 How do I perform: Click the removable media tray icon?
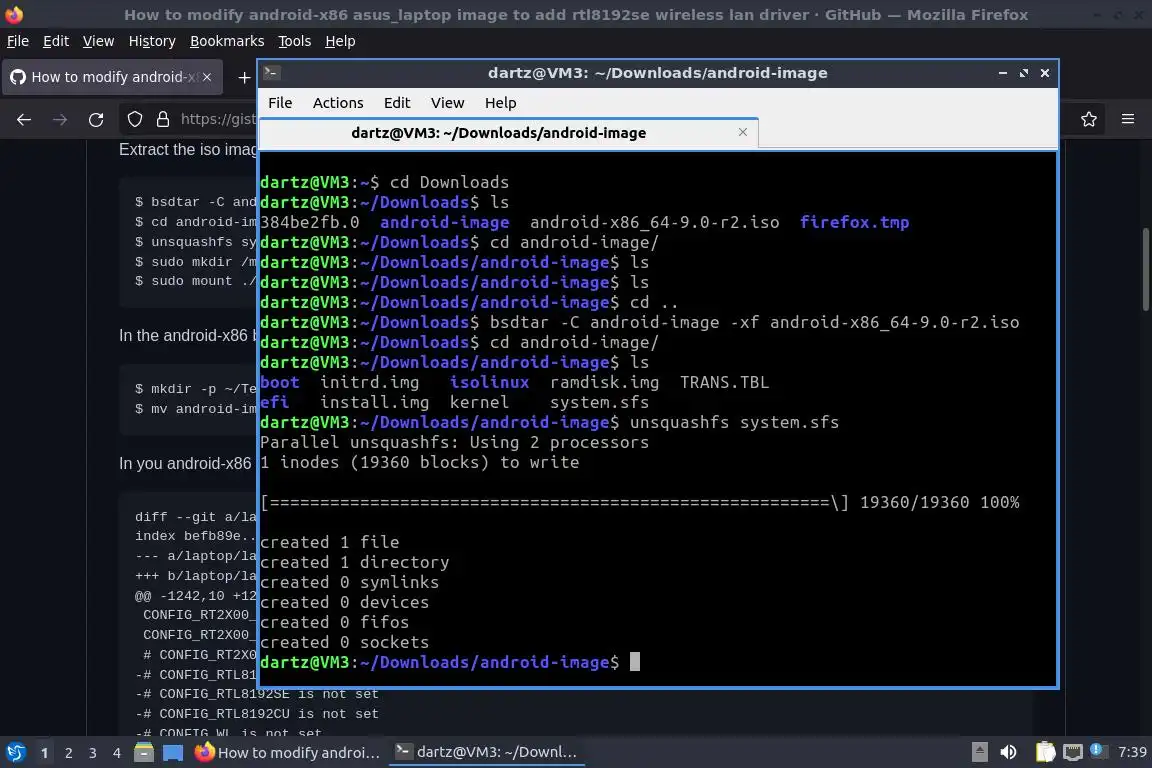979,753
